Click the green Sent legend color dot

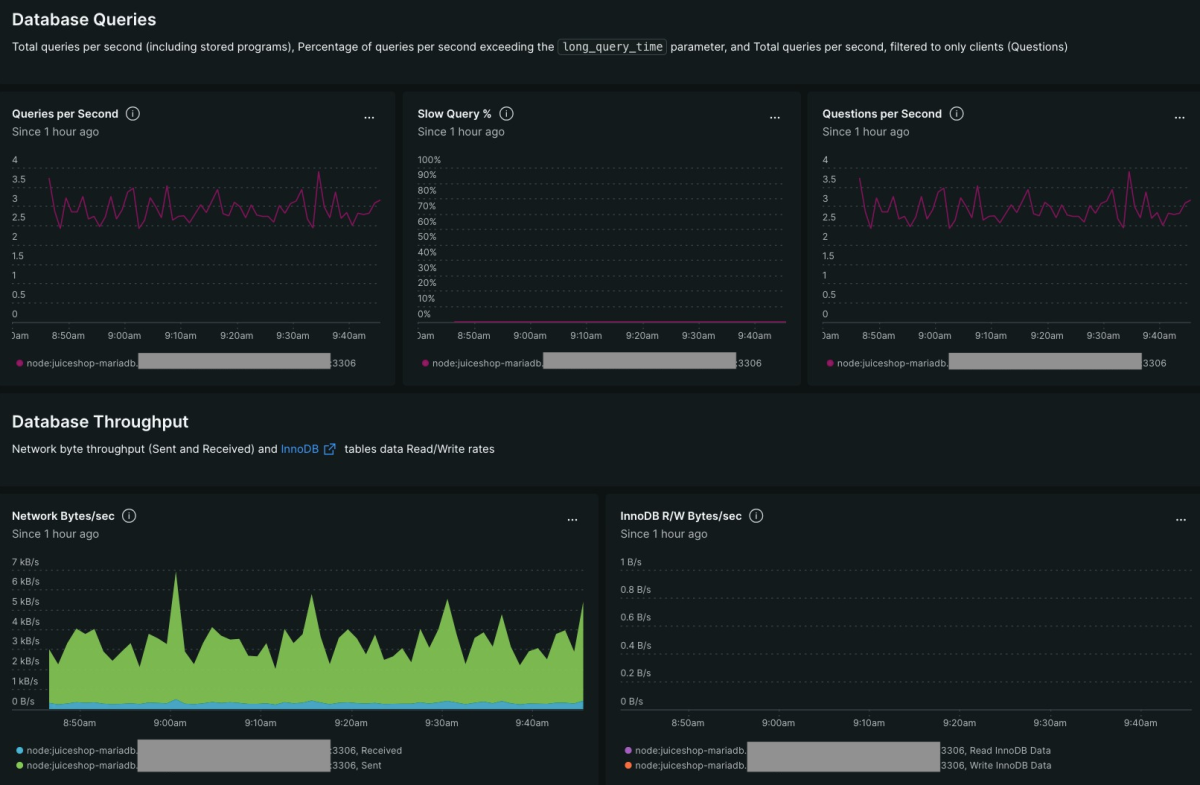(x=20, y=766)
